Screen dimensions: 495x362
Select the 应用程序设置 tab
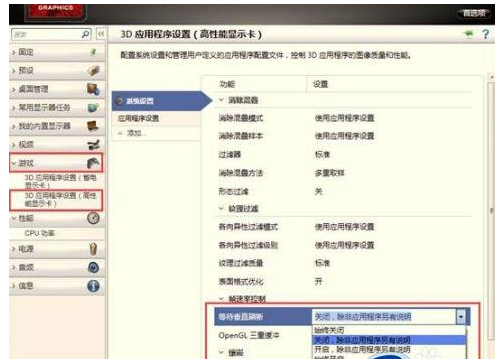(157, 118)
